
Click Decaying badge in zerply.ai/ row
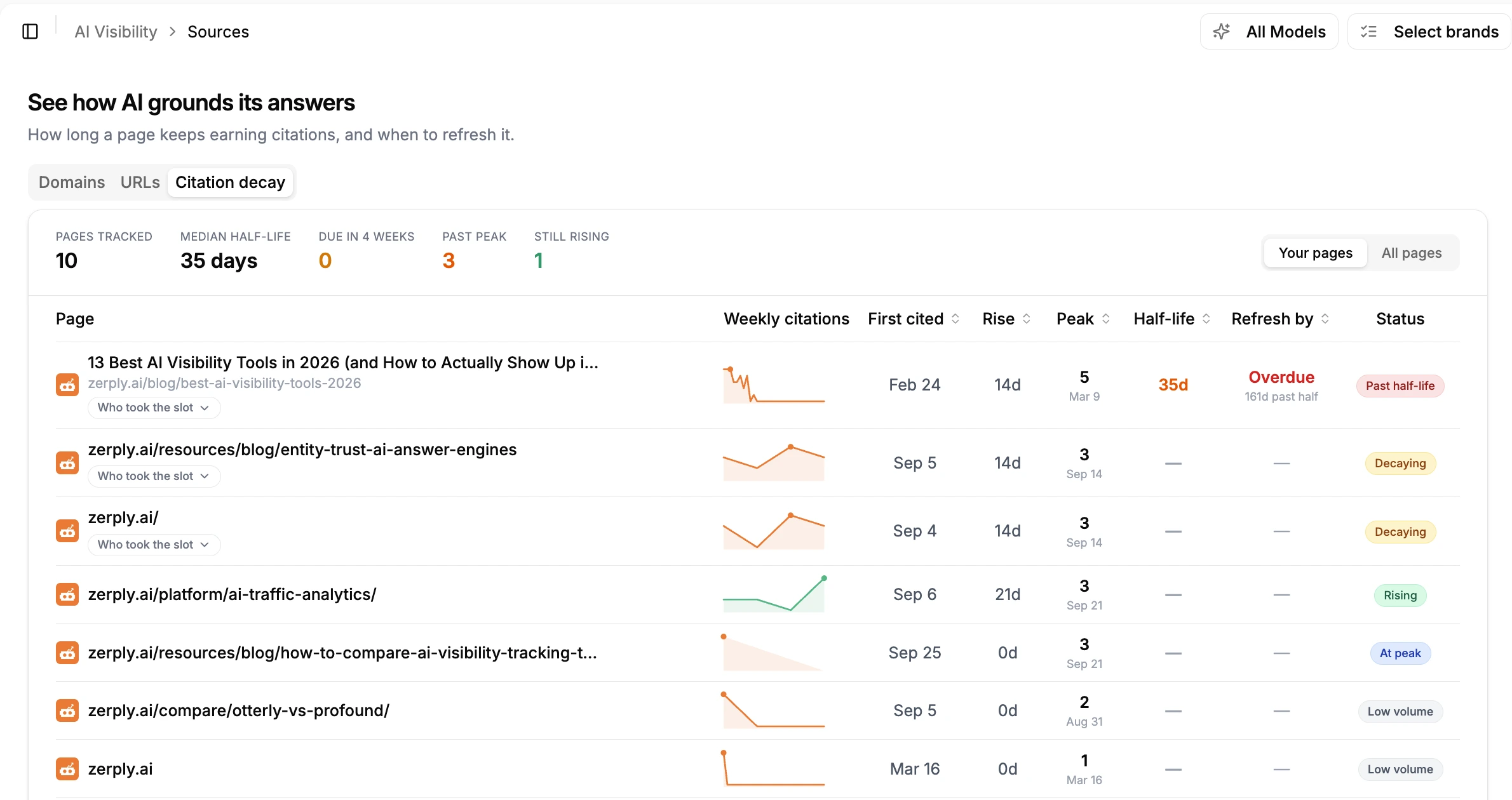click(1400, 532)
